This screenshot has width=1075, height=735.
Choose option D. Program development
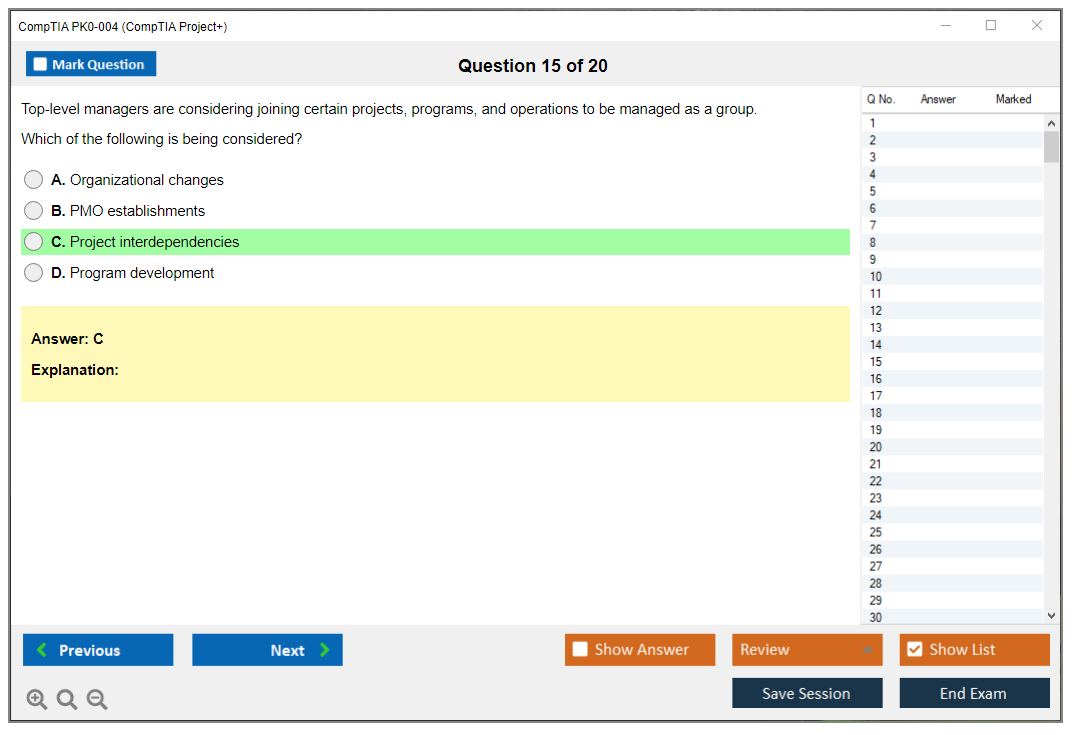[x=34, y=273]
